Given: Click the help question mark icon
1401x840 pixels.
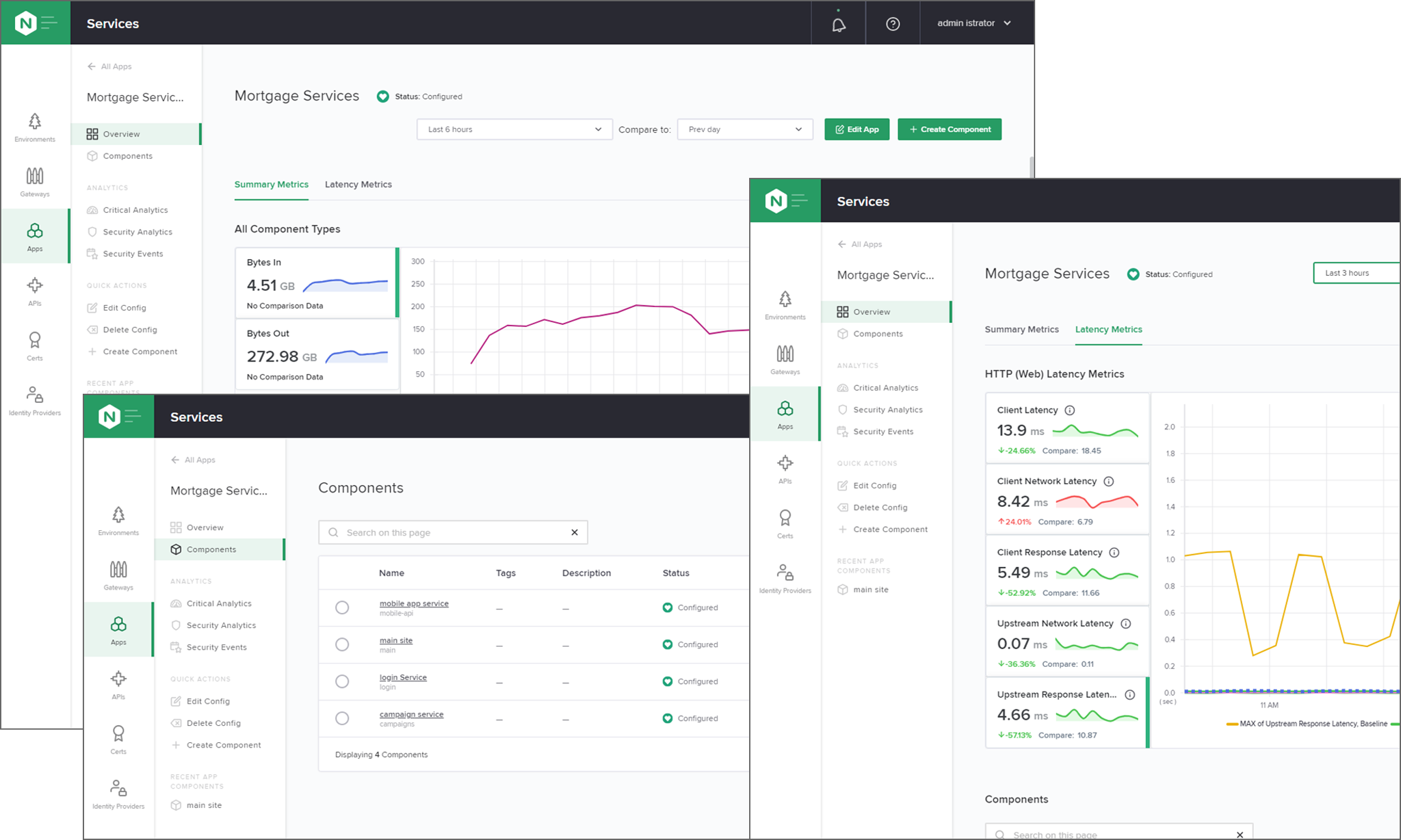Looking at the screenshot, I should point(892,24).
